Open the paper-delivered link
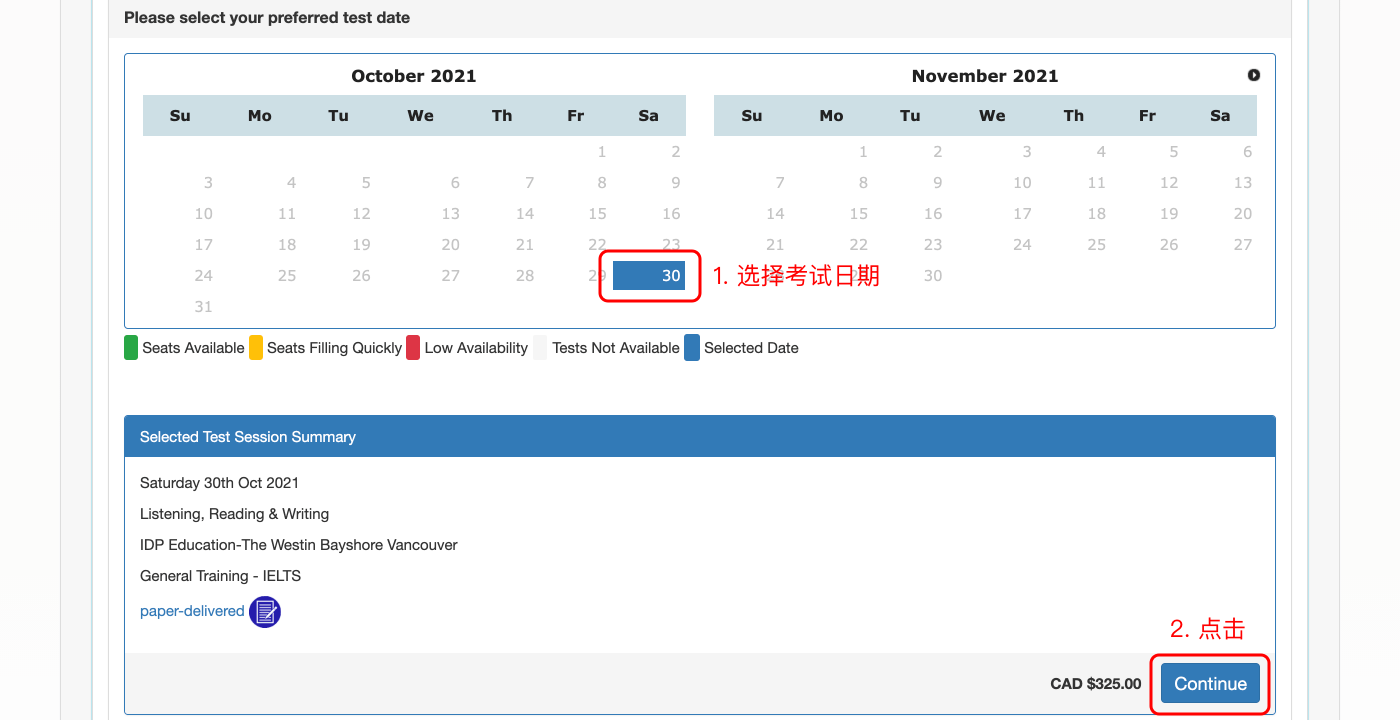1400x720 pixels. click(x=192, y=611)
